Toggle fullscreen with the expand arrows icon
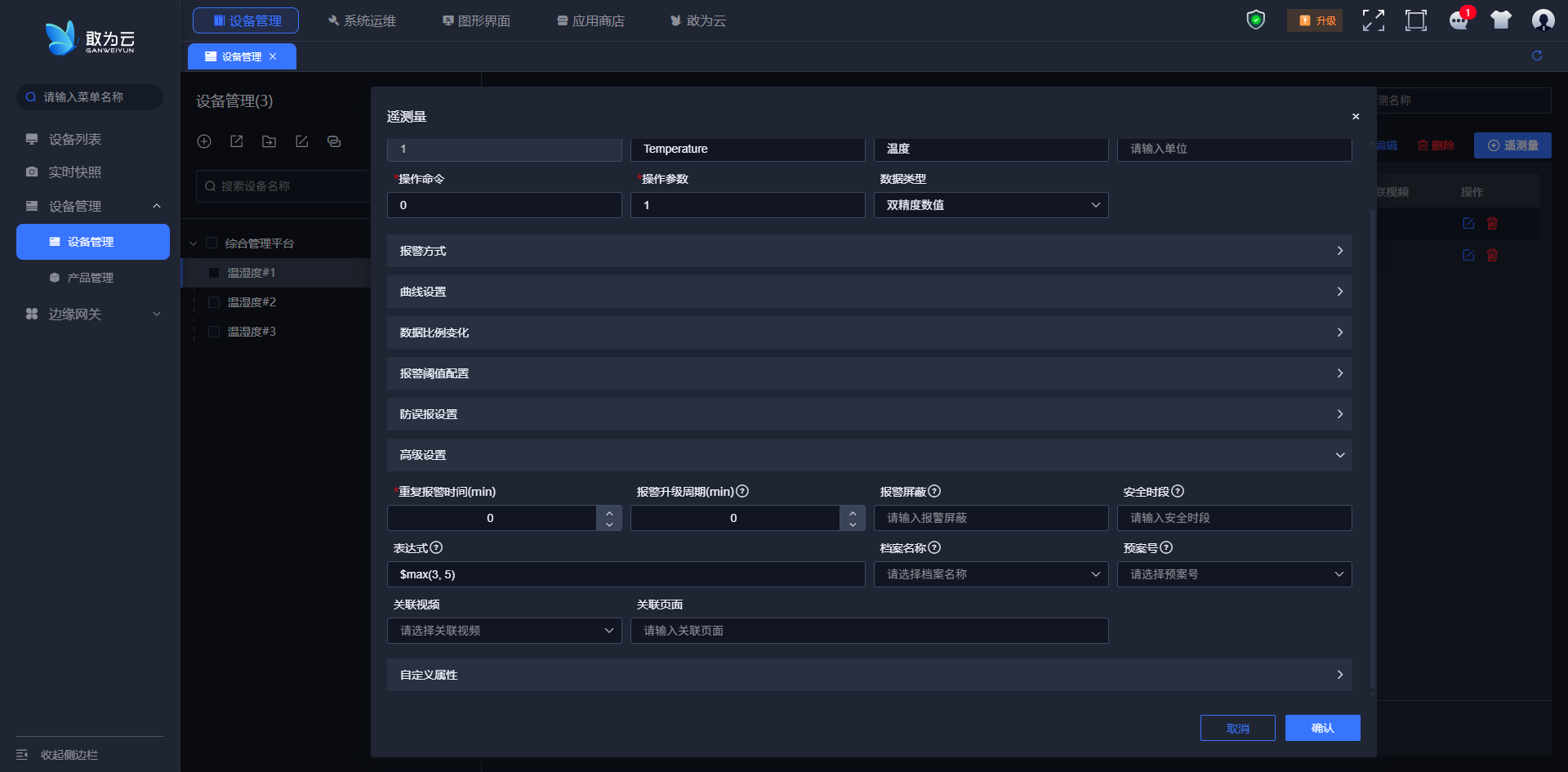This screenshot has height=772, width=1568. click(x=1374, y=20)
